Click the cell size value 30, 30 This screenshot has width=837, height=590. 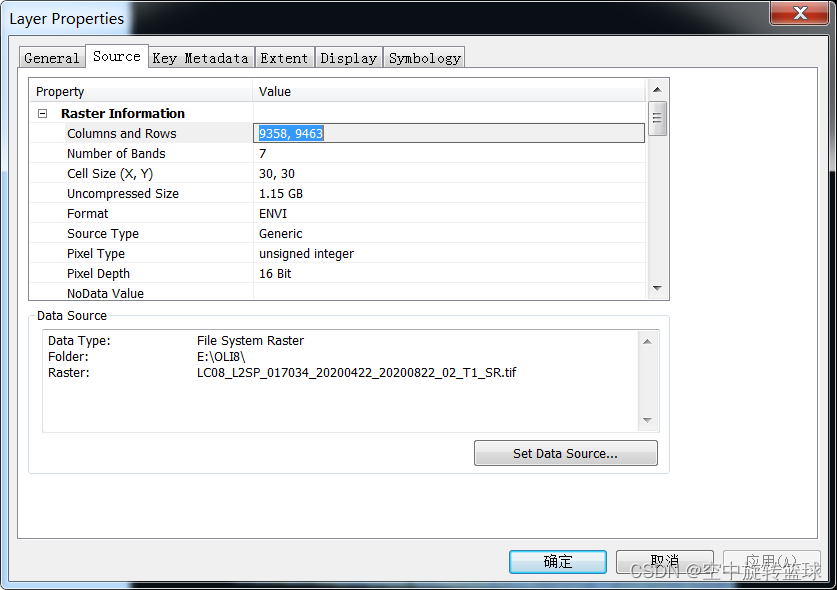point(277,174)
